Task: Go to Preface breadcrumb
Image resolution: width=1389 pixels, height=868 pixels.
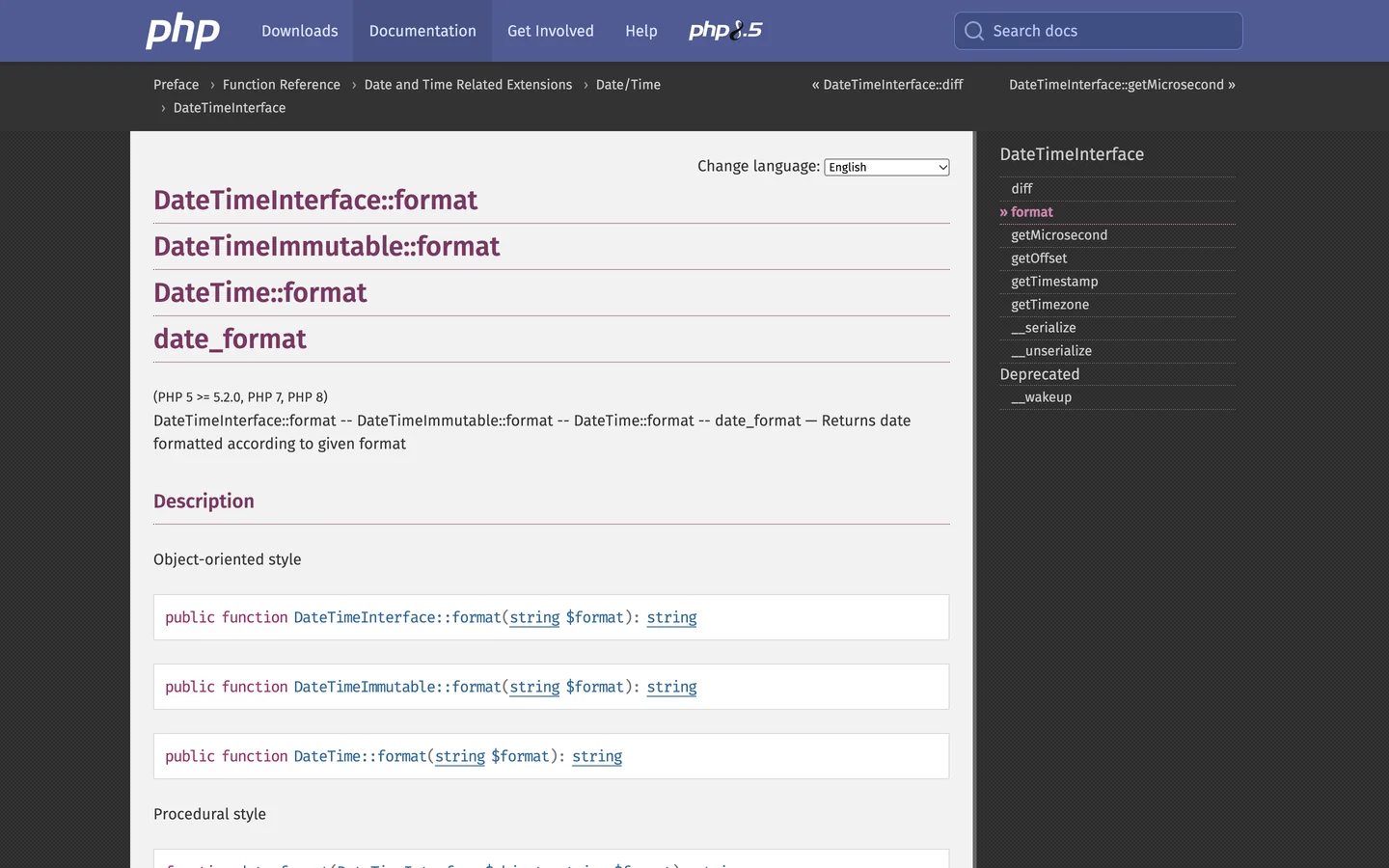Action: 177,85
